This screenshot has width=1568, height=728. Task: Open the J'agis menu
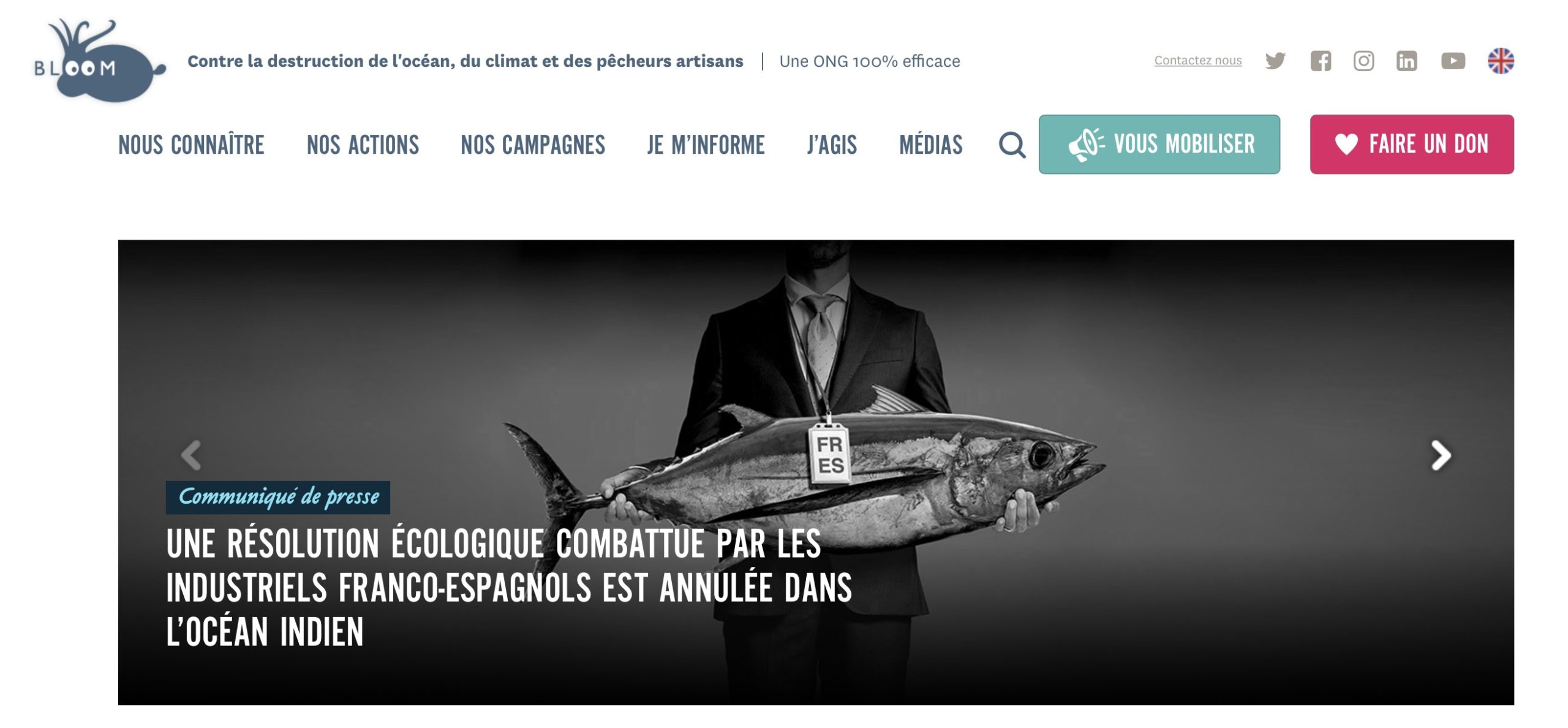[x=832, y=145]
